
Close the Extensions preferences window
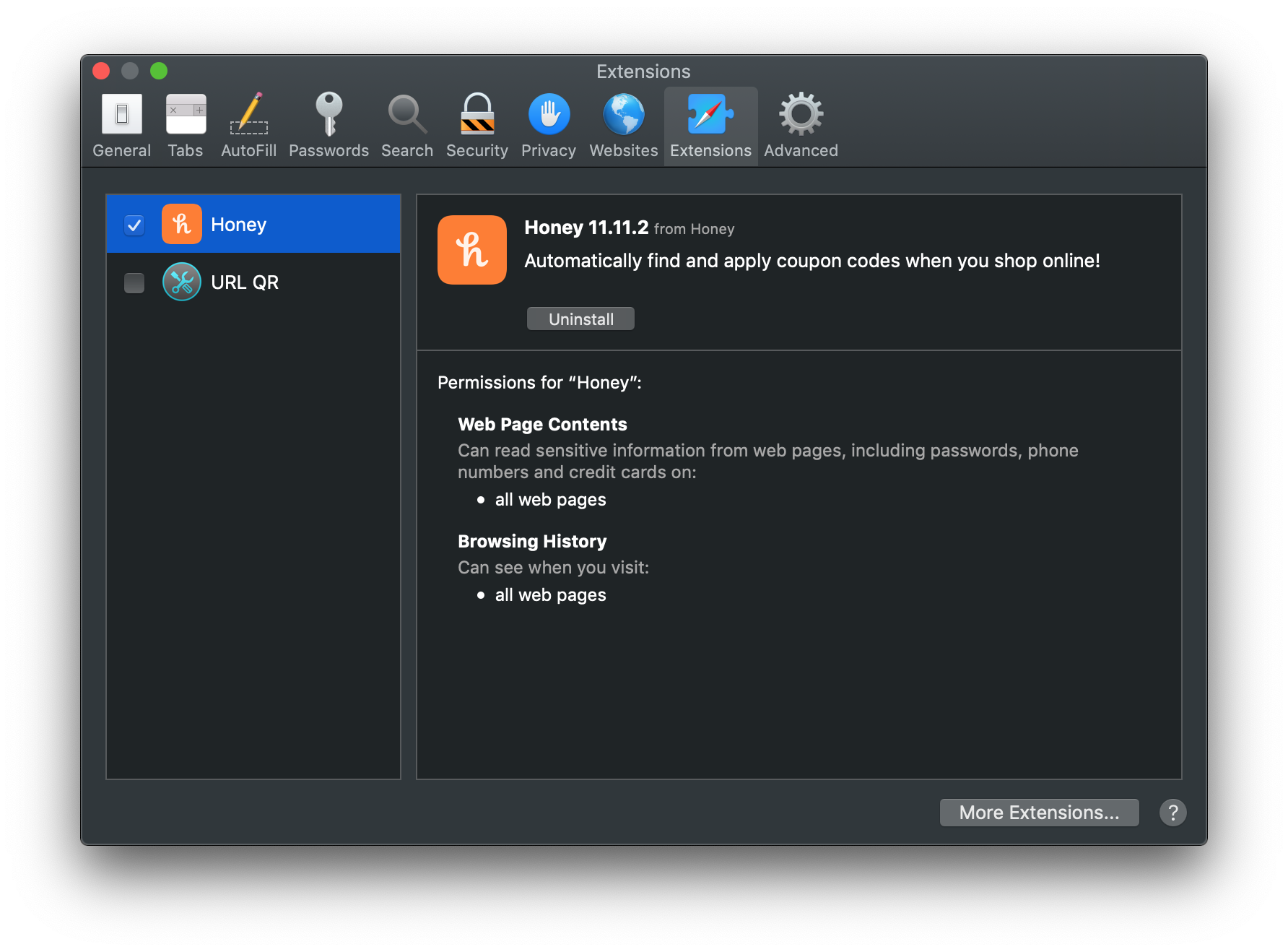click(x=101, y=71)
